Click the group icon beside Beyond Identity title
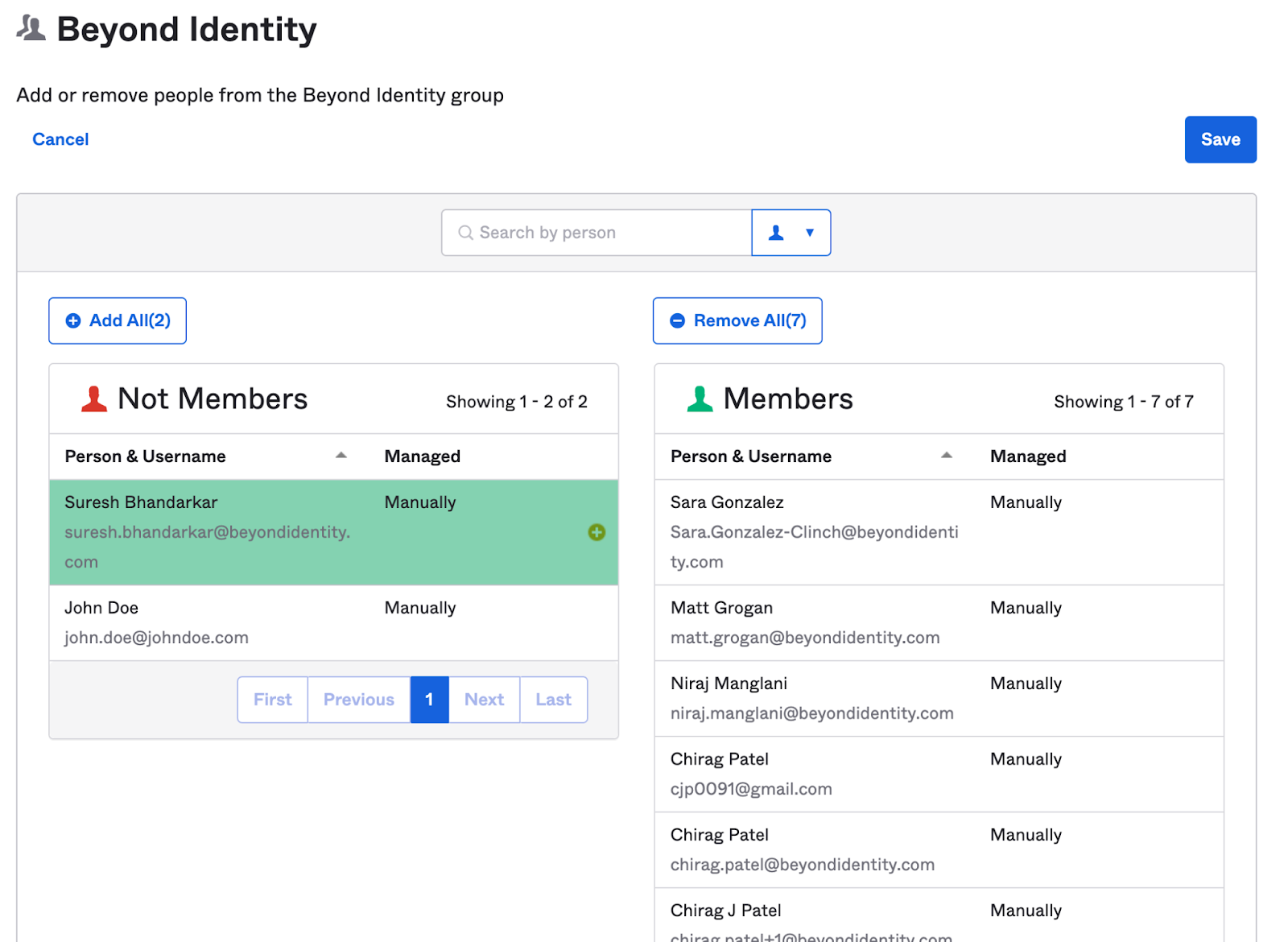This screenshot has height=942, width=1288. coord(31,29)
